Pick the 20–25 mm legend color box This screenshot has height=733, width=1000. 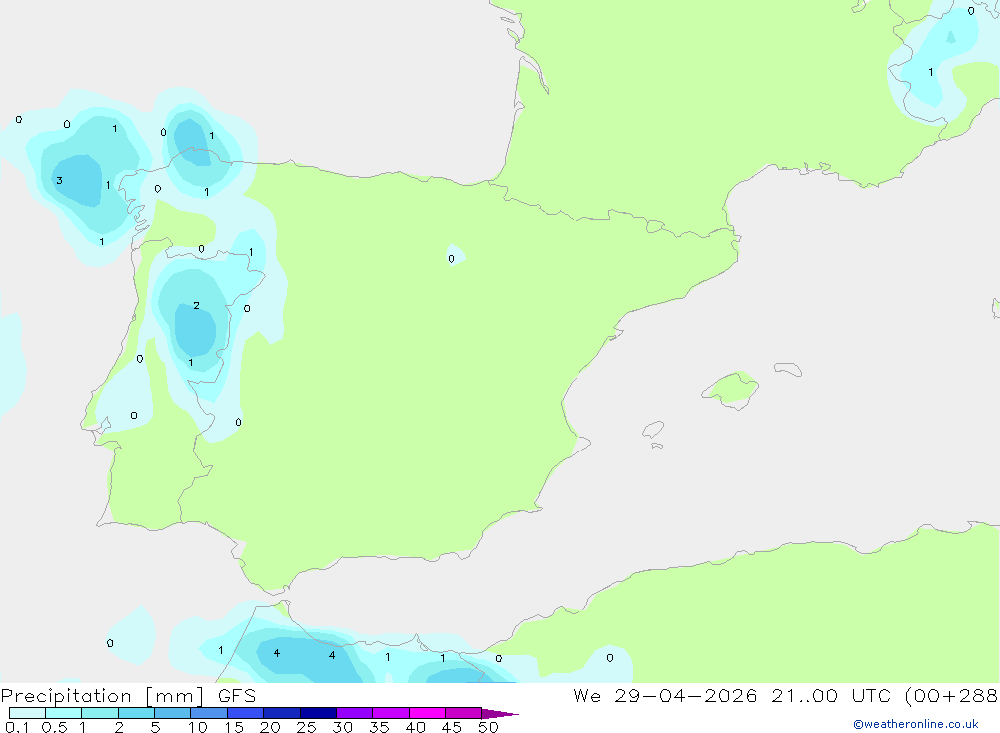click(x=282, y=713)
